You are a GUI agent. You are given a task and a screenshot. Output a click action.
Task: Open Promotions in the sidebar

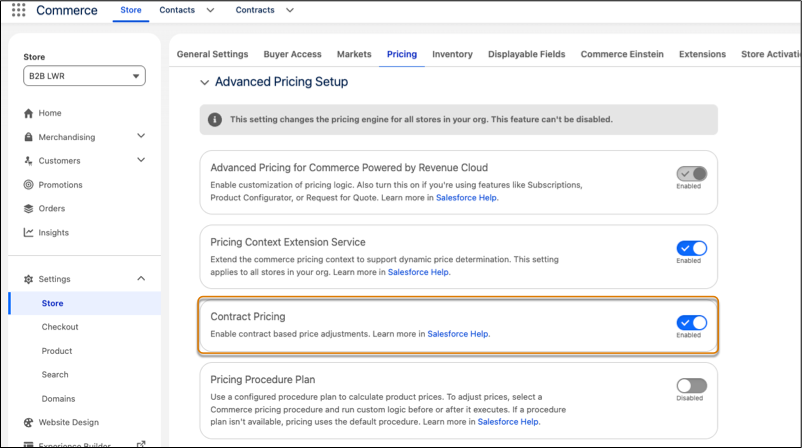pyautogui.click(x=60, y=185)
